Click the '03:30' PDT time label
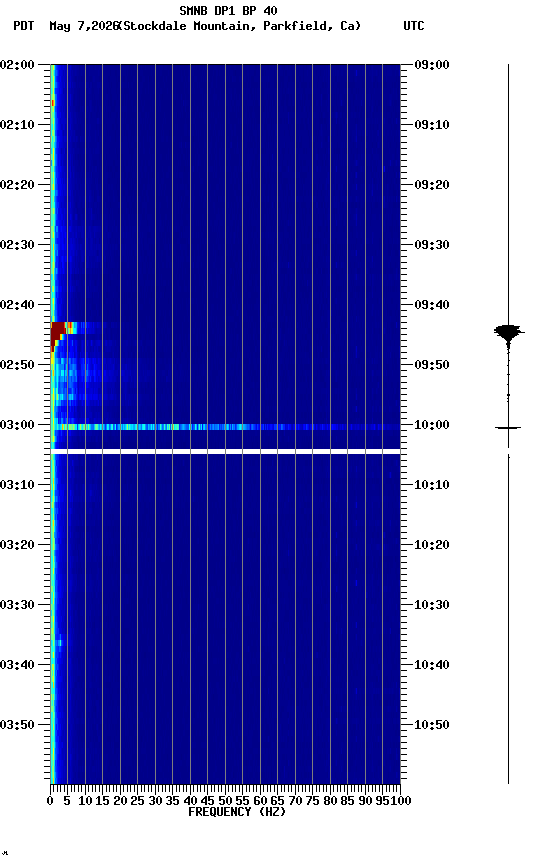Viewport: 552px width, 864px height. 17,605
